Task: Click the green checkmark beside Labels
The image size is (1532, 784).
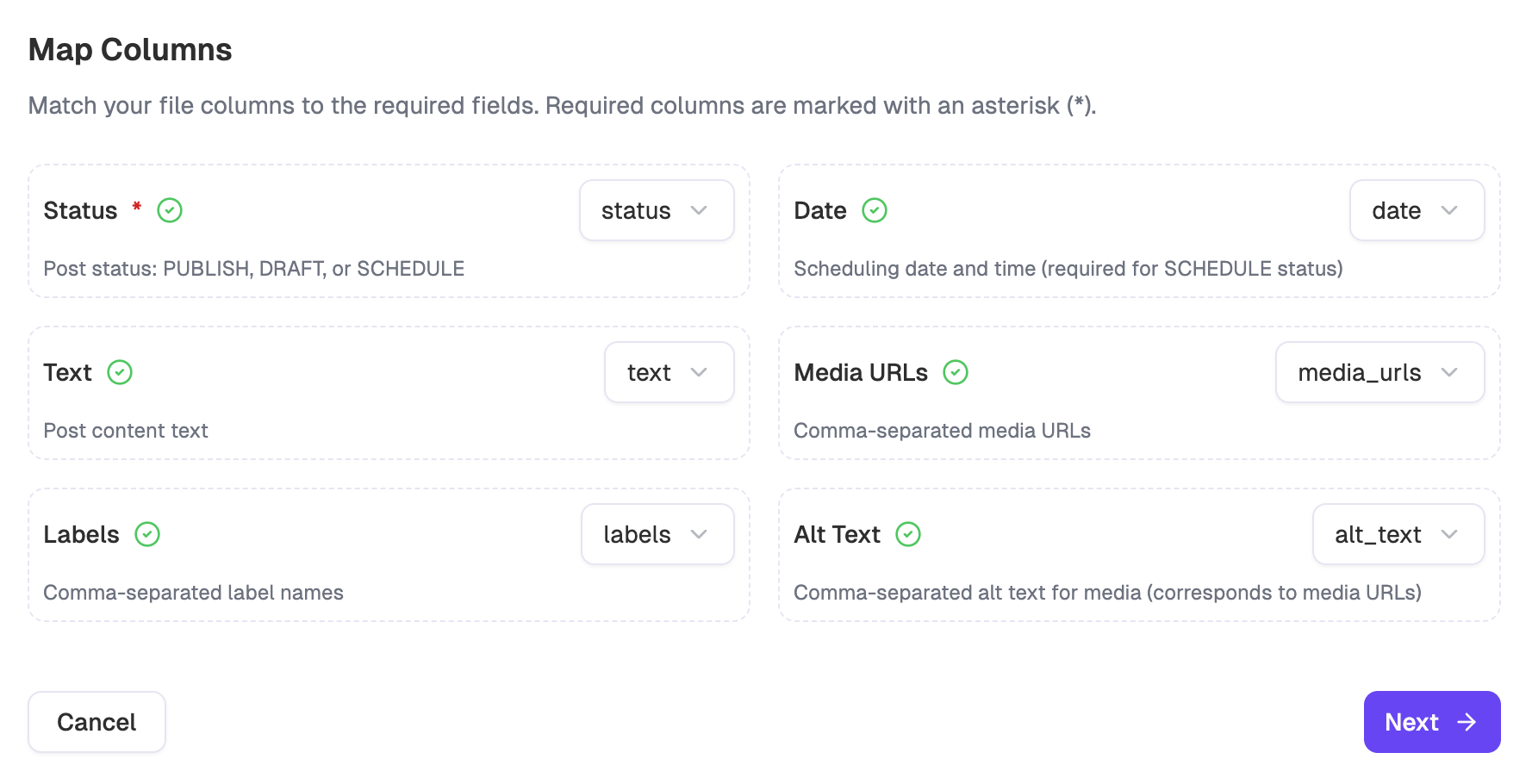Action: 148,534
